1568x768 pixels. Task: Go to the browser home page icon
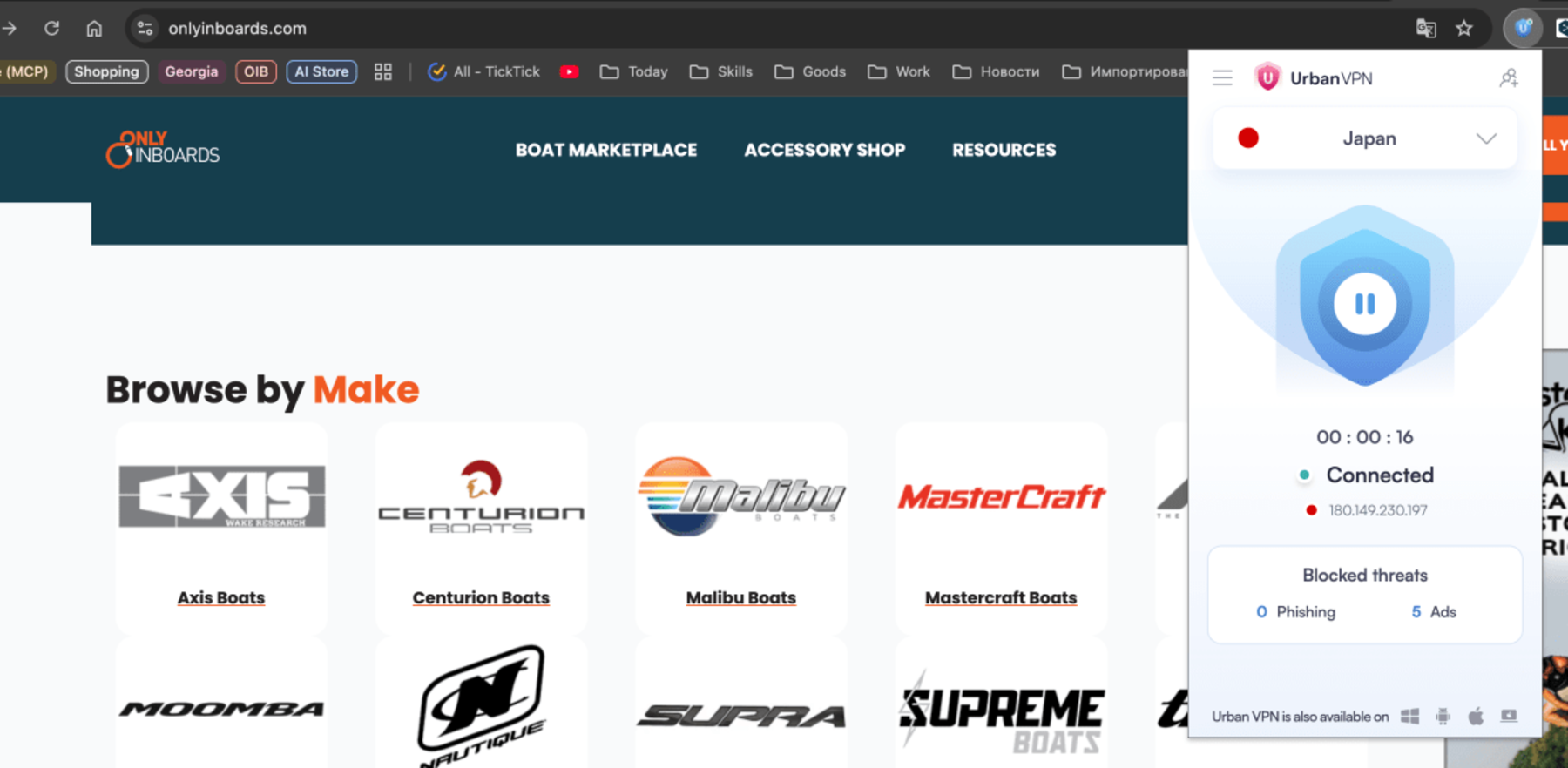pos(94,29)
